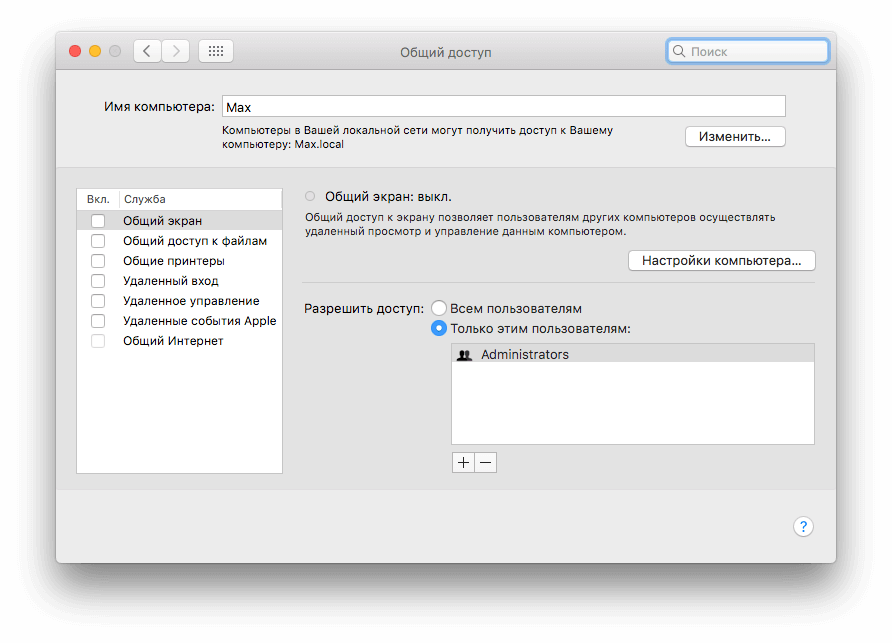The height and width of the screenshot is (643, 892).
Task: Toggle Общий доступ к файлам checkbox
Action: tap(98, 241)
